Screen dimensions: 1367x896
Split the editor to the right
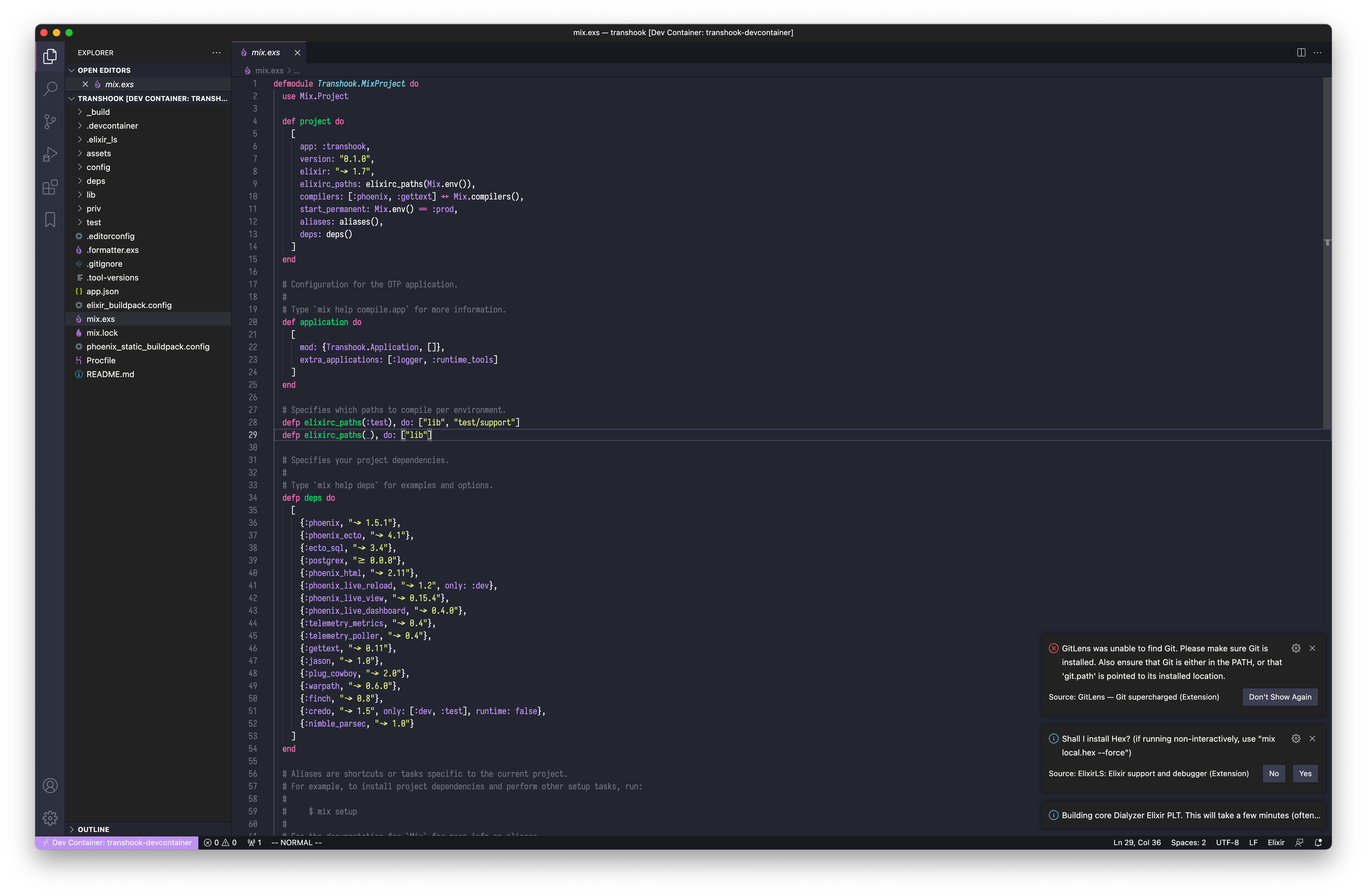pyautogui.click(x=1301, y=52)
